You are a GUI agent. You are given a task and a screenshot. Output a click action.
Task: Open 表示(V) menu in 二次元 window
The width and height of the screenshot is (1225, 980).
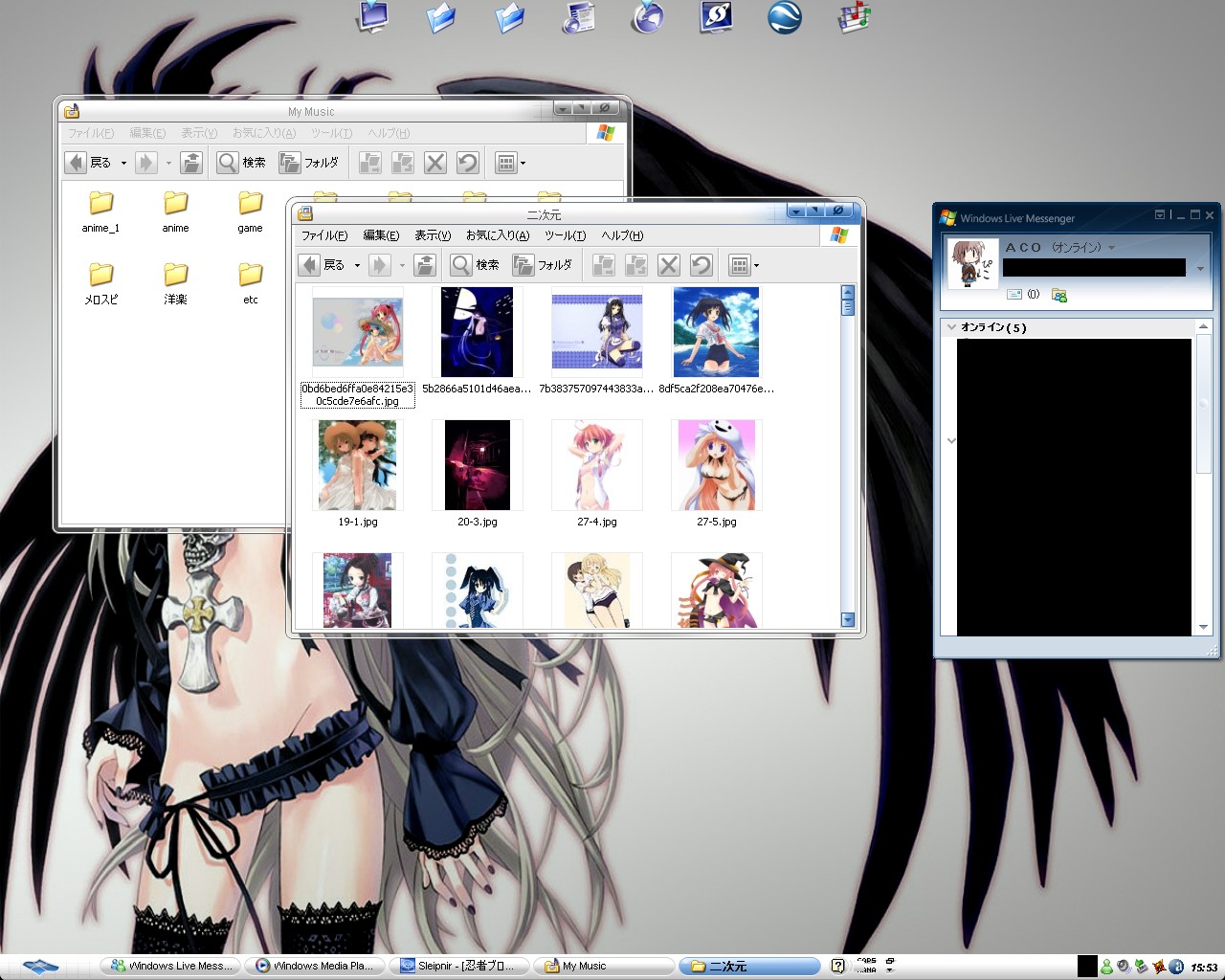433,235
